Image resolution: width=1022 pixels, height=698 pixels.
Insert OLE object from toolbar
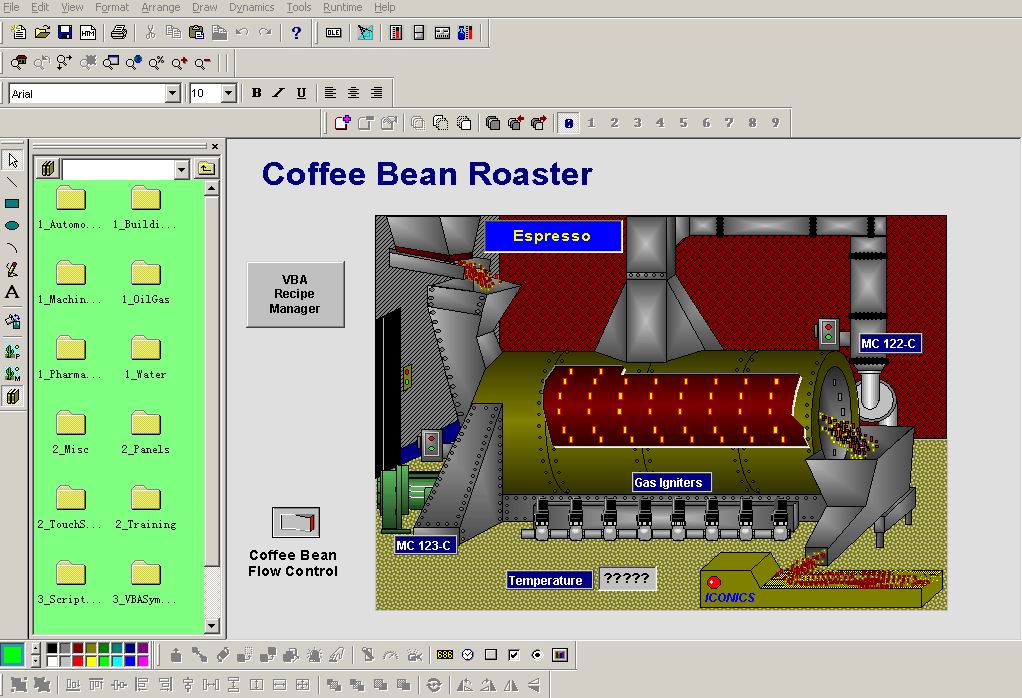(x=333, y=33)
